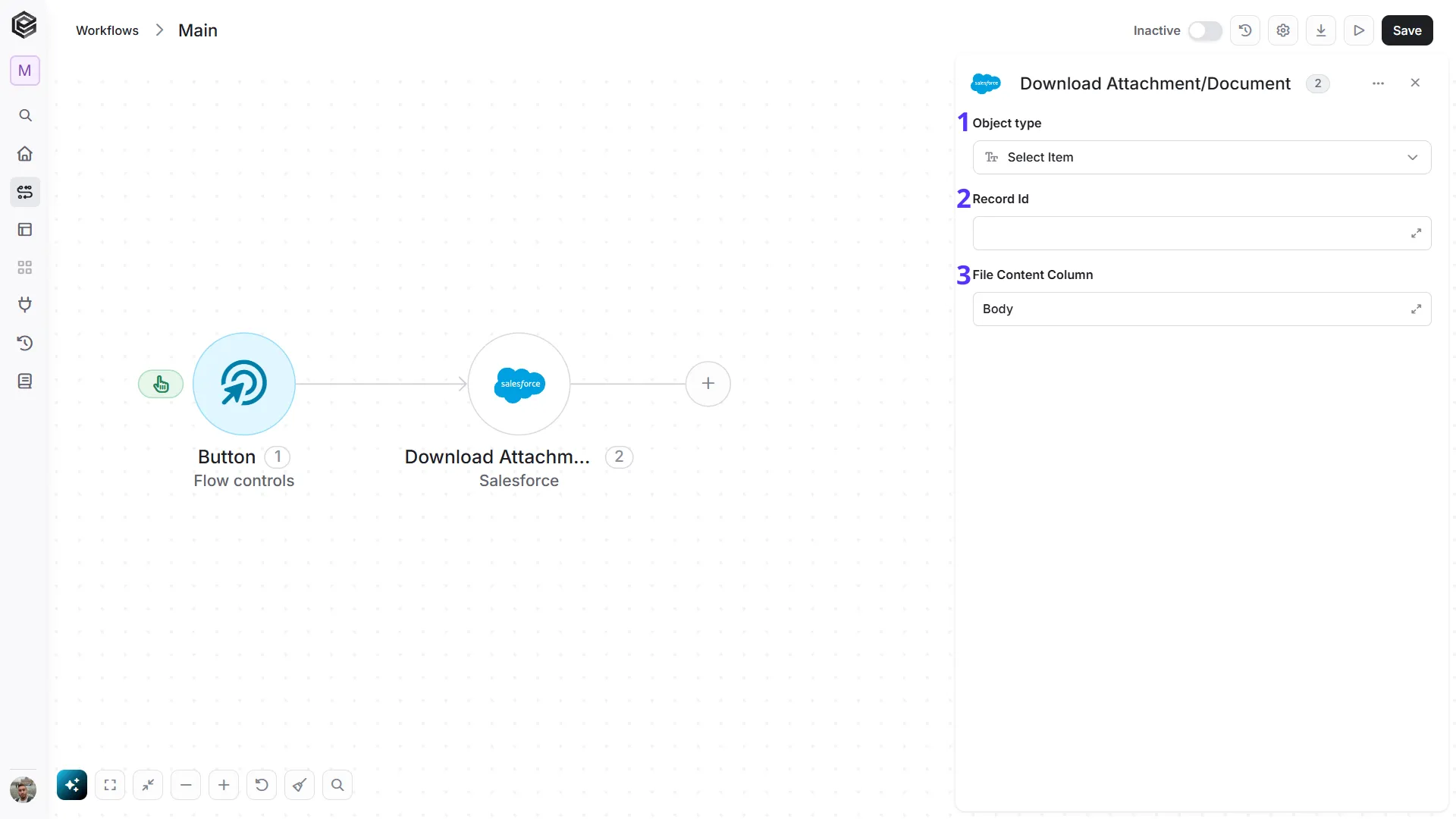This screenshot has width=1456, height=819.
Task: Click the manual trigger hand badge
Action: pyautogui.click(x=161, y=384)
